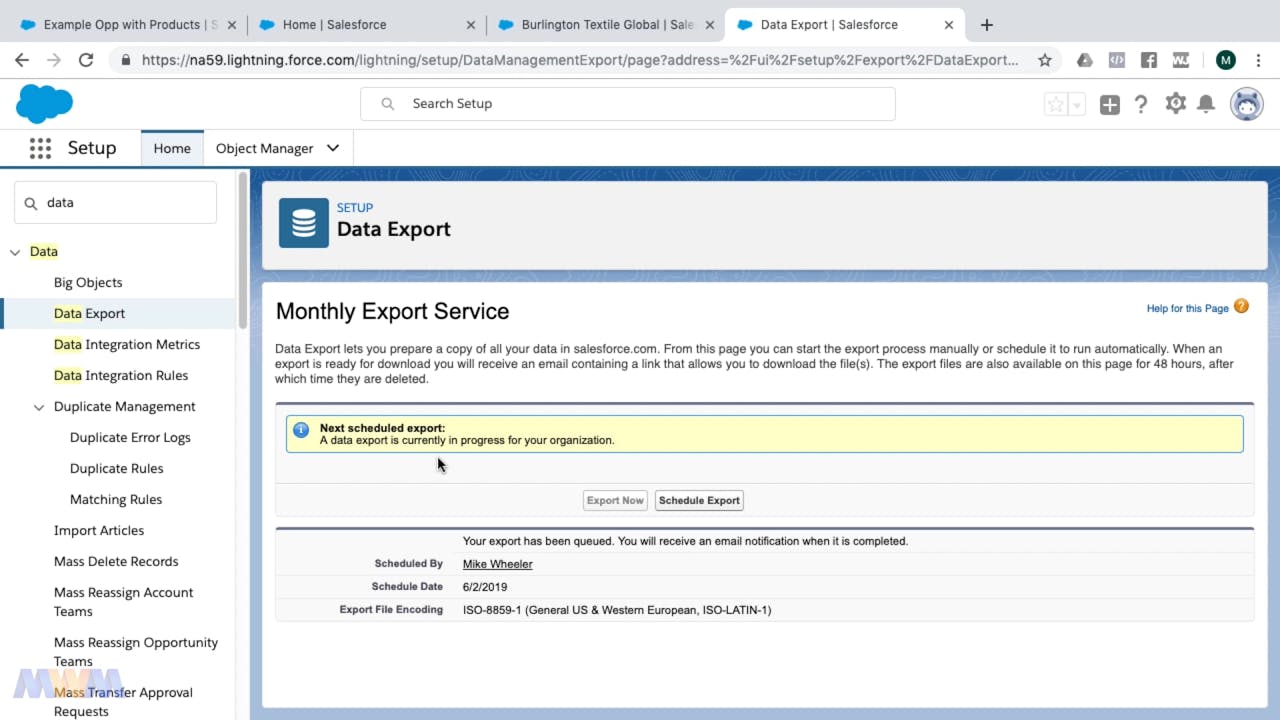
Task: Collapse the Data tree section
Action: coord(15,252)
